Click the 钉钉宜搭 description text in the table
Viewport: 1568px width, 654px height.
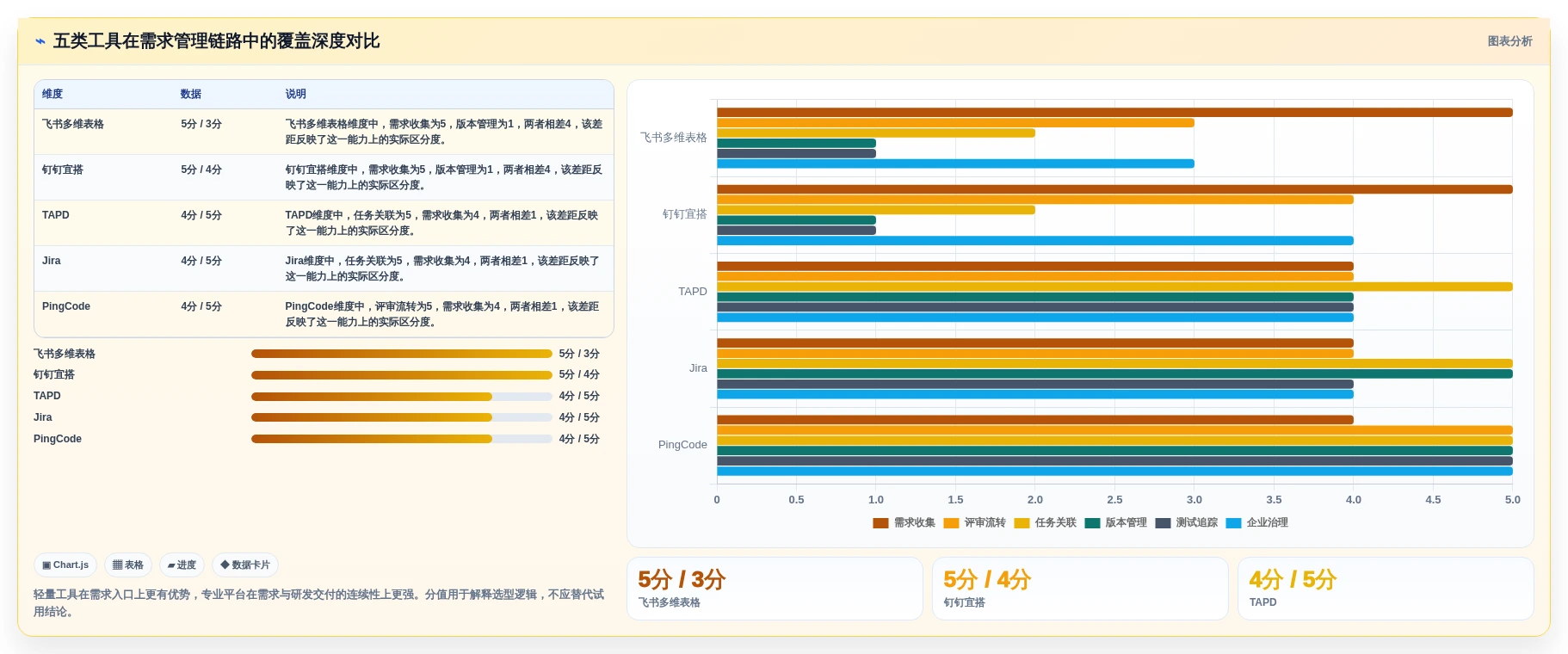(444, 177)
